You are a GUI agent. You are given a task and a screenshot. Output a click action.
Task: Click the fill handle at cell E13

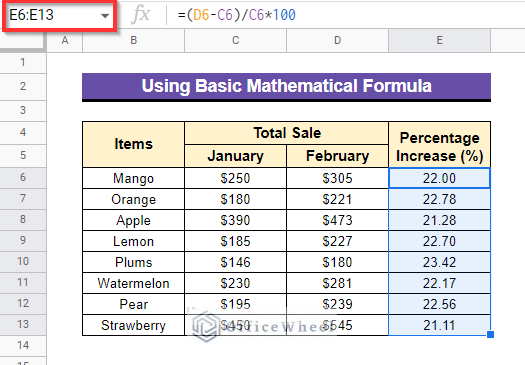point(491,335)
